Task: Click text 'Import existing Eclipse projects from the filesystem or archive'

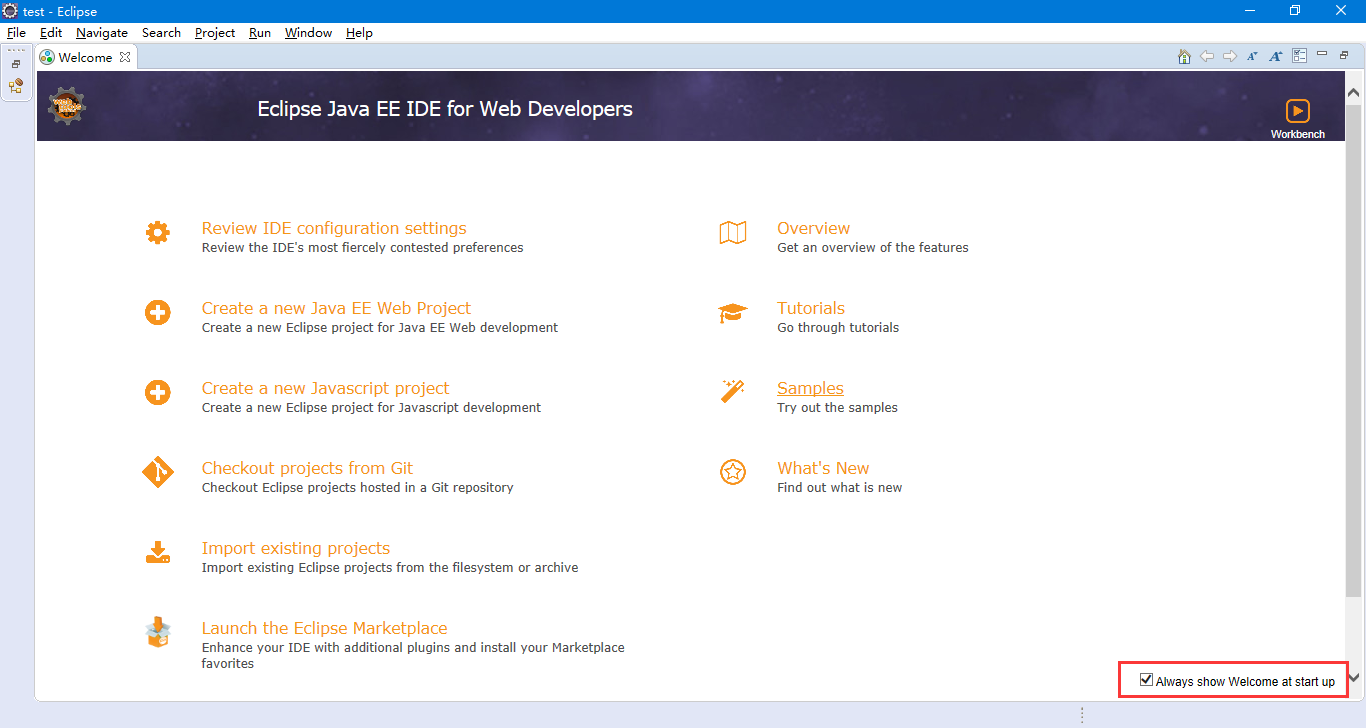Action: point(390,568)
